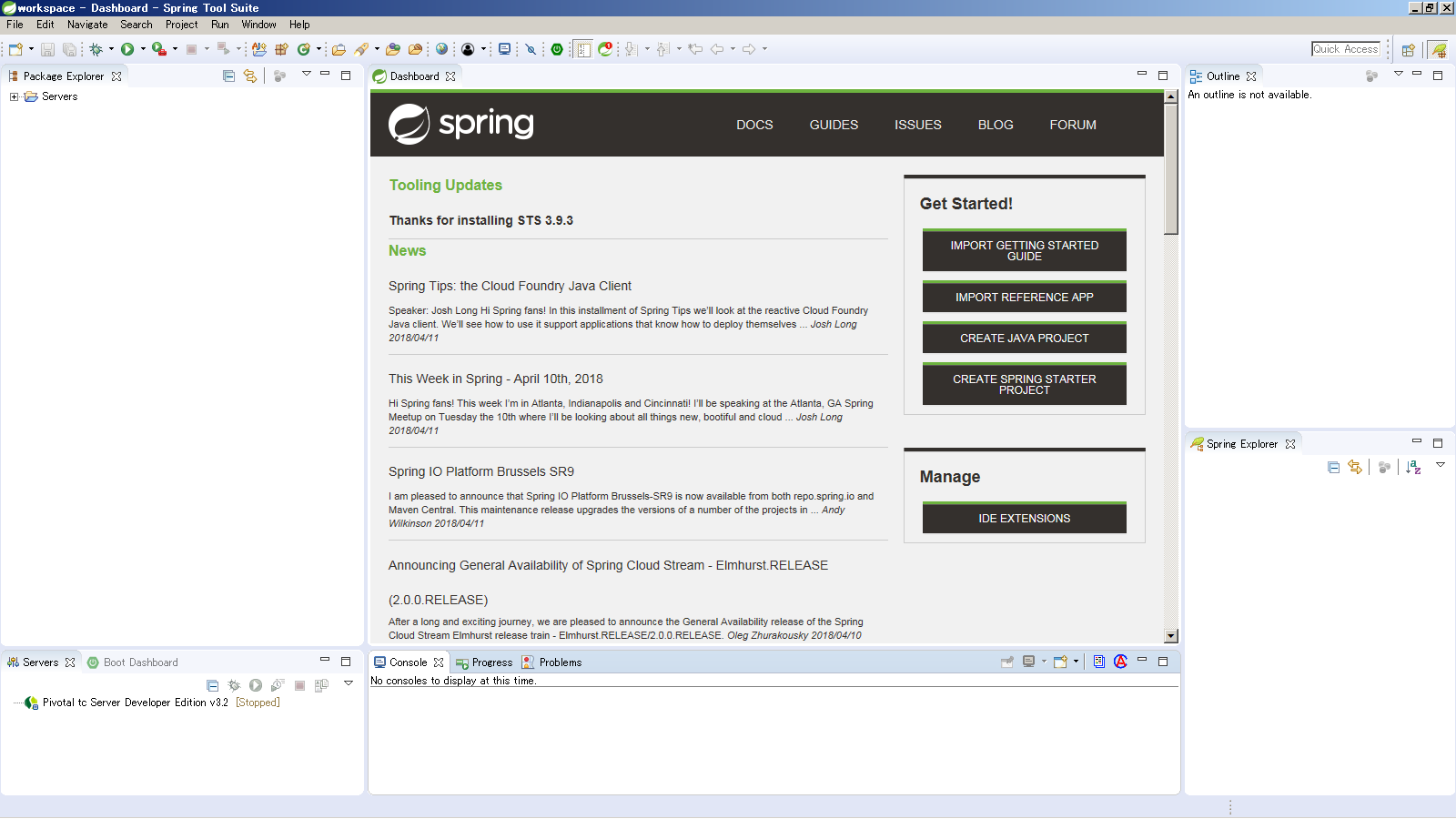Open the GUIDES link in Spring header
The height and width of the screenshot is (819, 1456).
click(x=834, y=125)
